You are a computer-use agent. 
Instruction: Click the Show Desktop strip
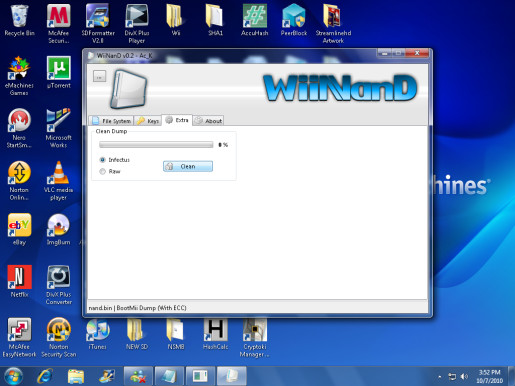pos(512,376)
